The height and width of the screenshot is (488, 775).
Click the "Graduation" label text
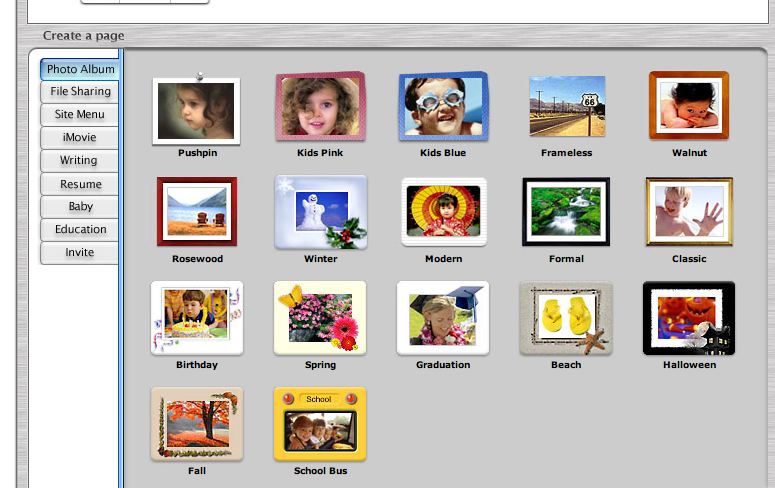tap(443, 365)
